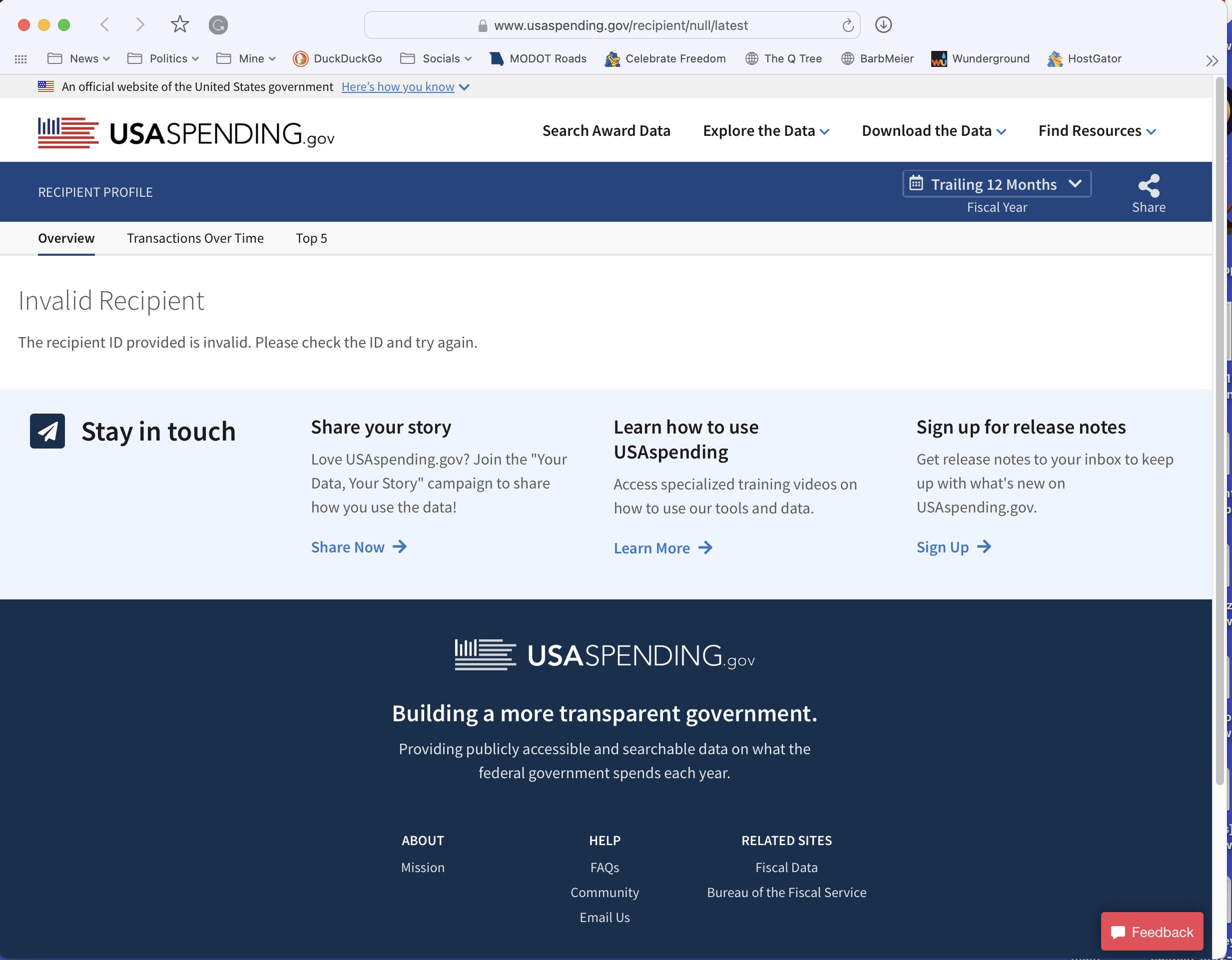
Task: Click the Invalid Recipient heading
Action: coord(111,301)
